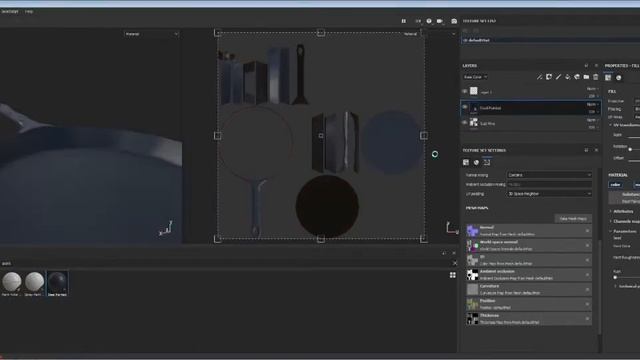Open the UV padding dropdown
The height and width of the screenshot is (360, 640).
coord(549,193)
